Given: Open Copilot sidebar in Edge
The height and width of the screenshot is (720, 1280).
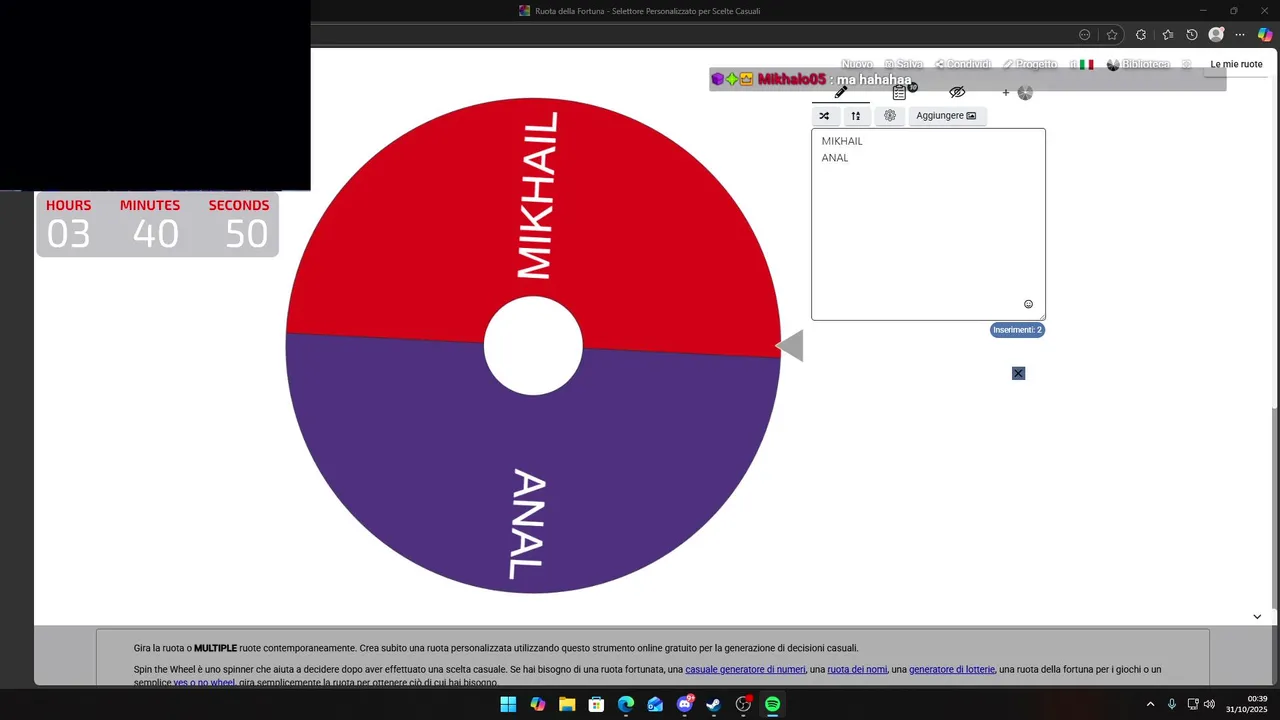Looking at the screenshot, I should click(x=1265, y=34).
